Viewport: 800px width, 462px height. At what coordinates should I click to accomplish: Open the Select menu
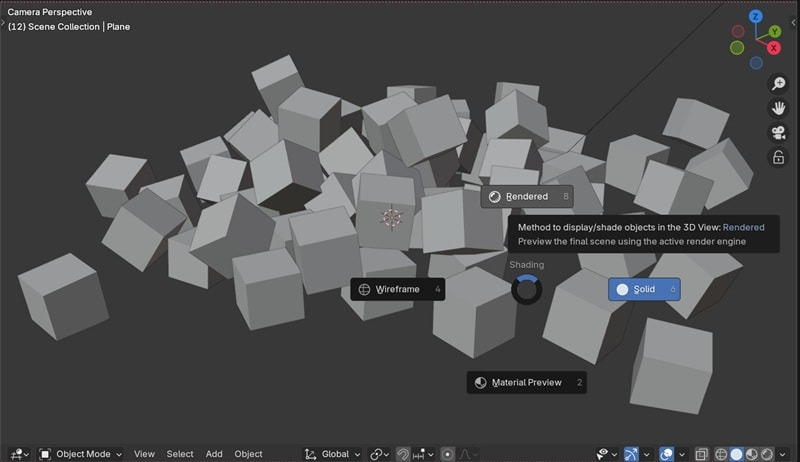180,454
